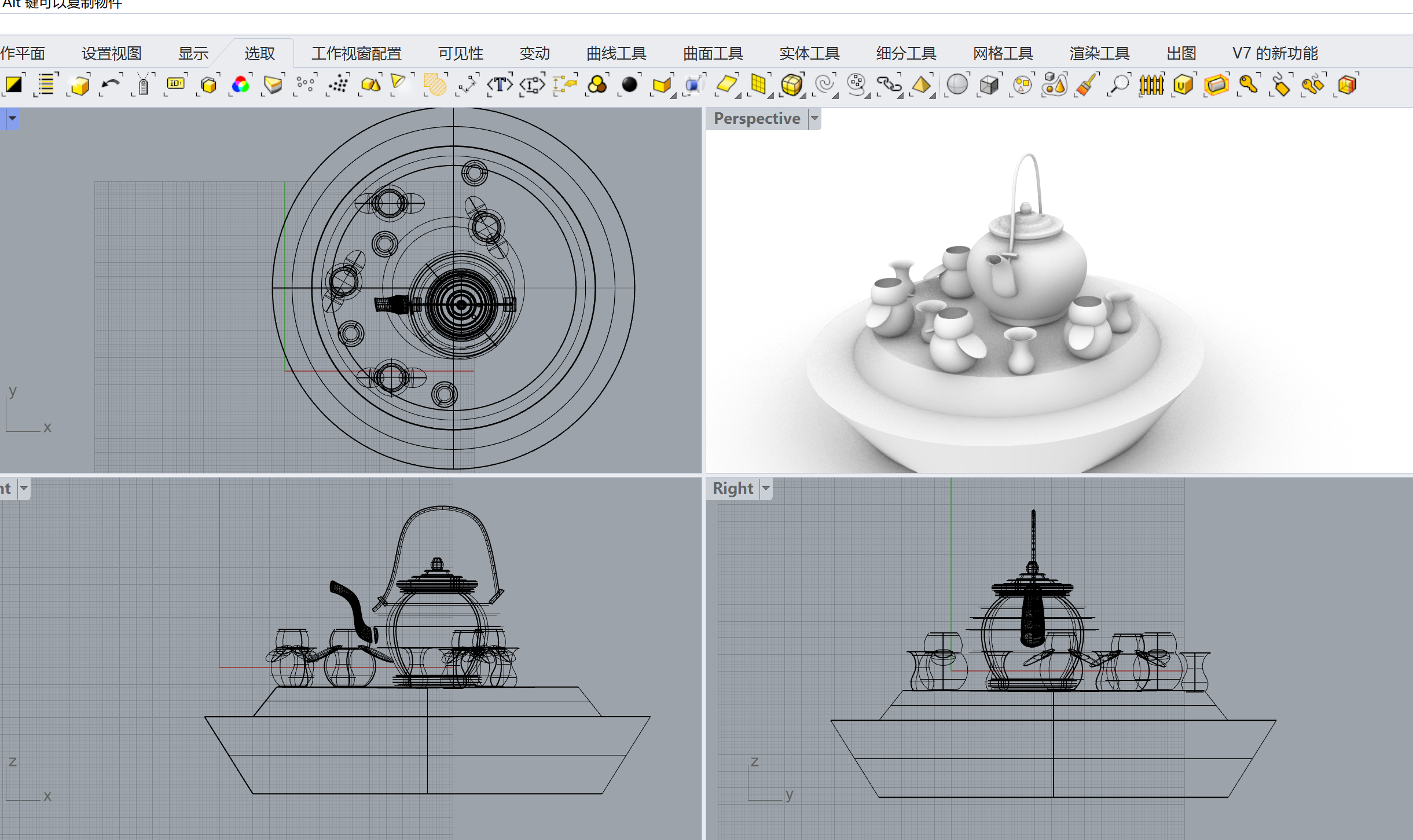
Task: Click the Perspective viewport title label
Action: pyautogui.click(x=757, y=119)
